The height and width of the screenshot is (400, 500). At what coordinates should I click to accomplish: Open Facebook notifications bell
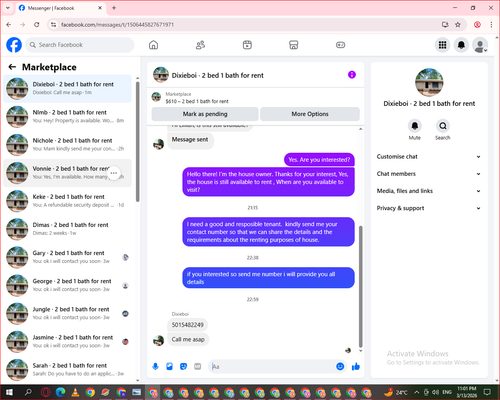[x=461, y=45]
